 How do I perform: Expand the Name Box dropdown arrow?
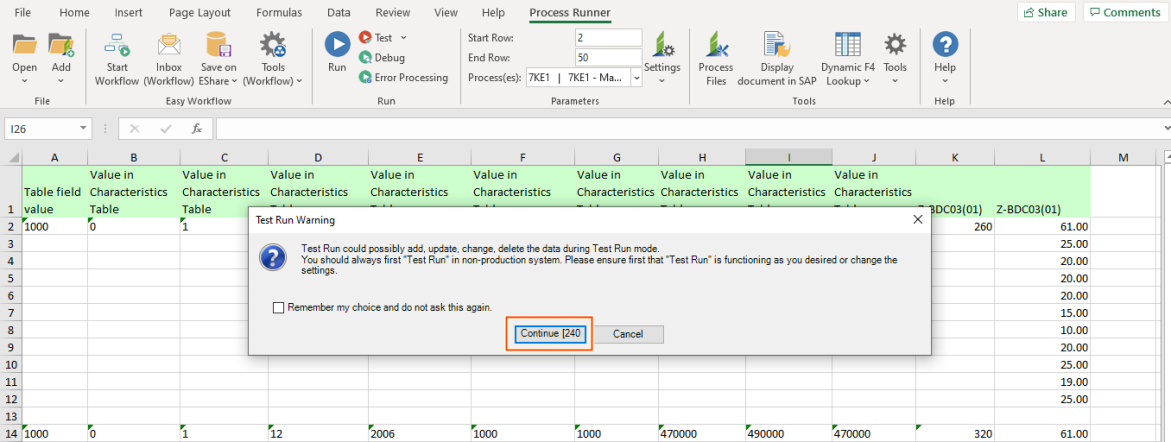tap(83, 129)
